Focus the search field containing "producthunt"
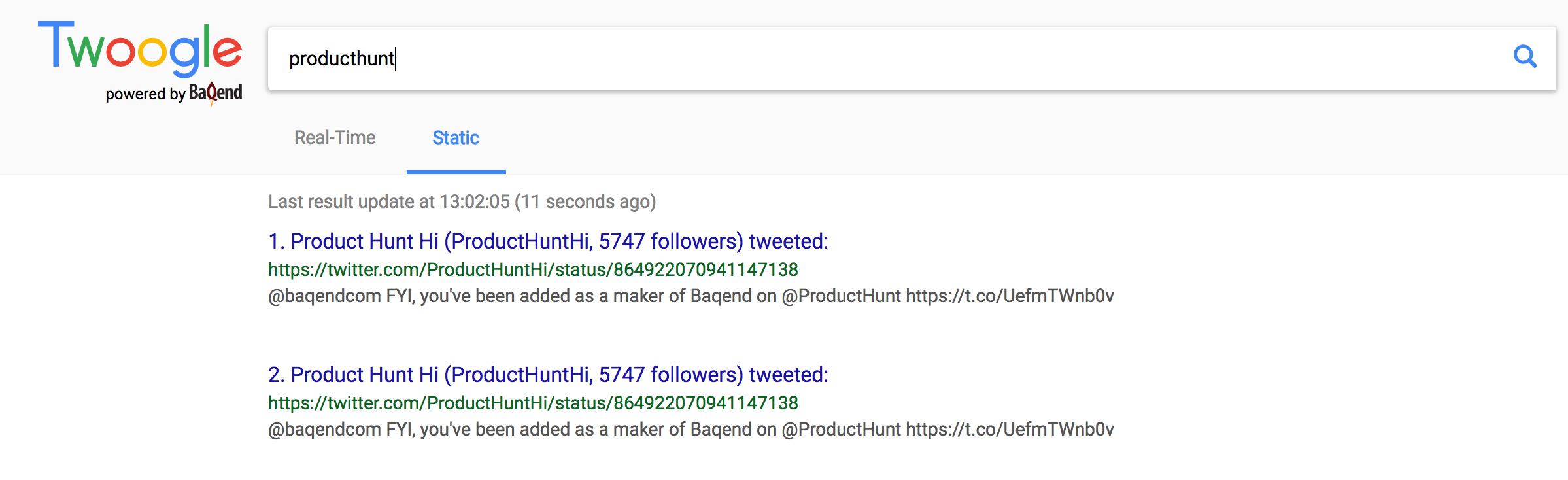 coord(850,59)
